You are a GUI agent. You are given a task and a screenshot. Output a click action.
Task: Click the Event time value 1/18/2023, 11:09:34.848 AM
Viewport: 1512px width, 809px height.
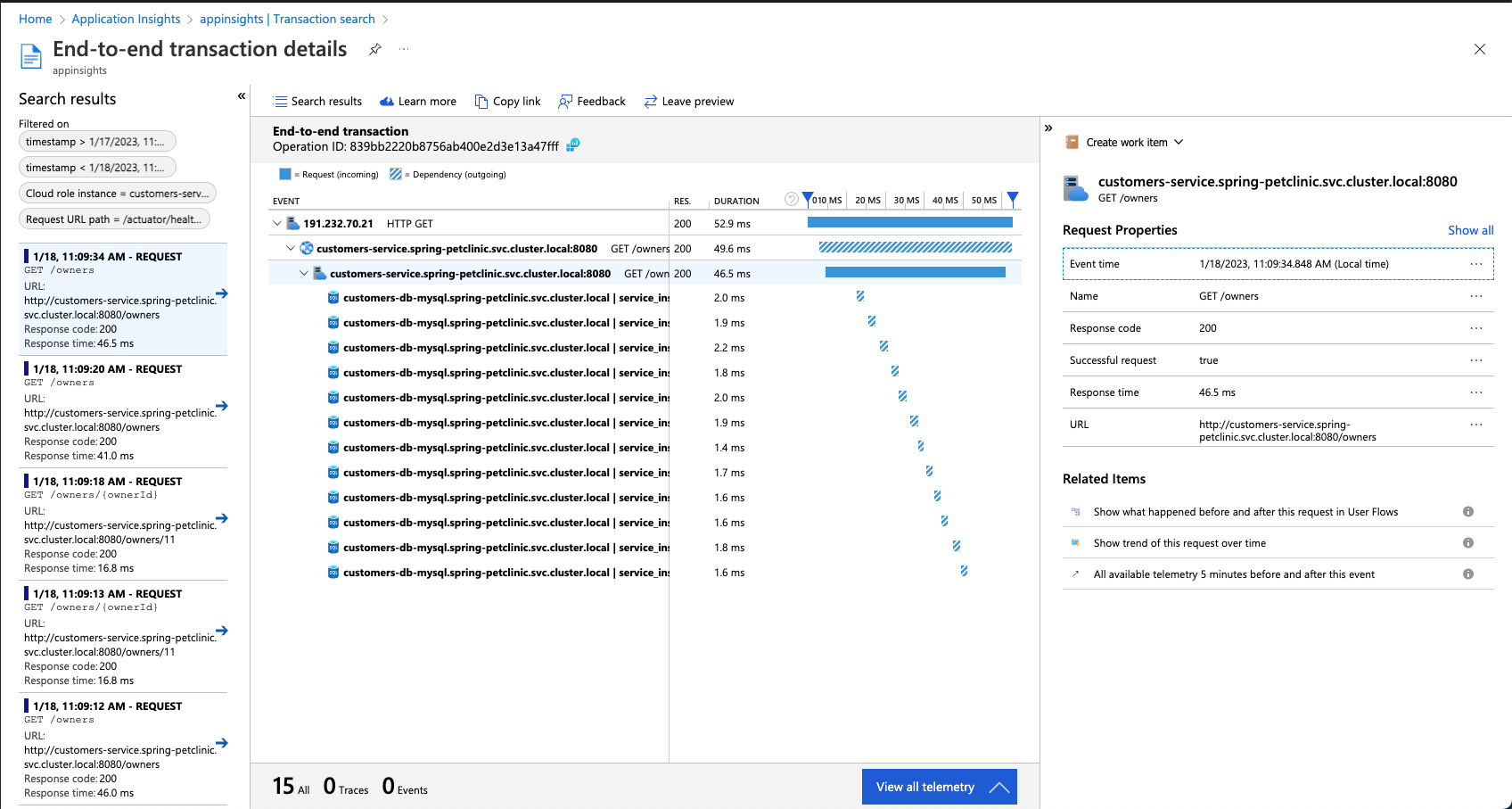[1294, 264]
